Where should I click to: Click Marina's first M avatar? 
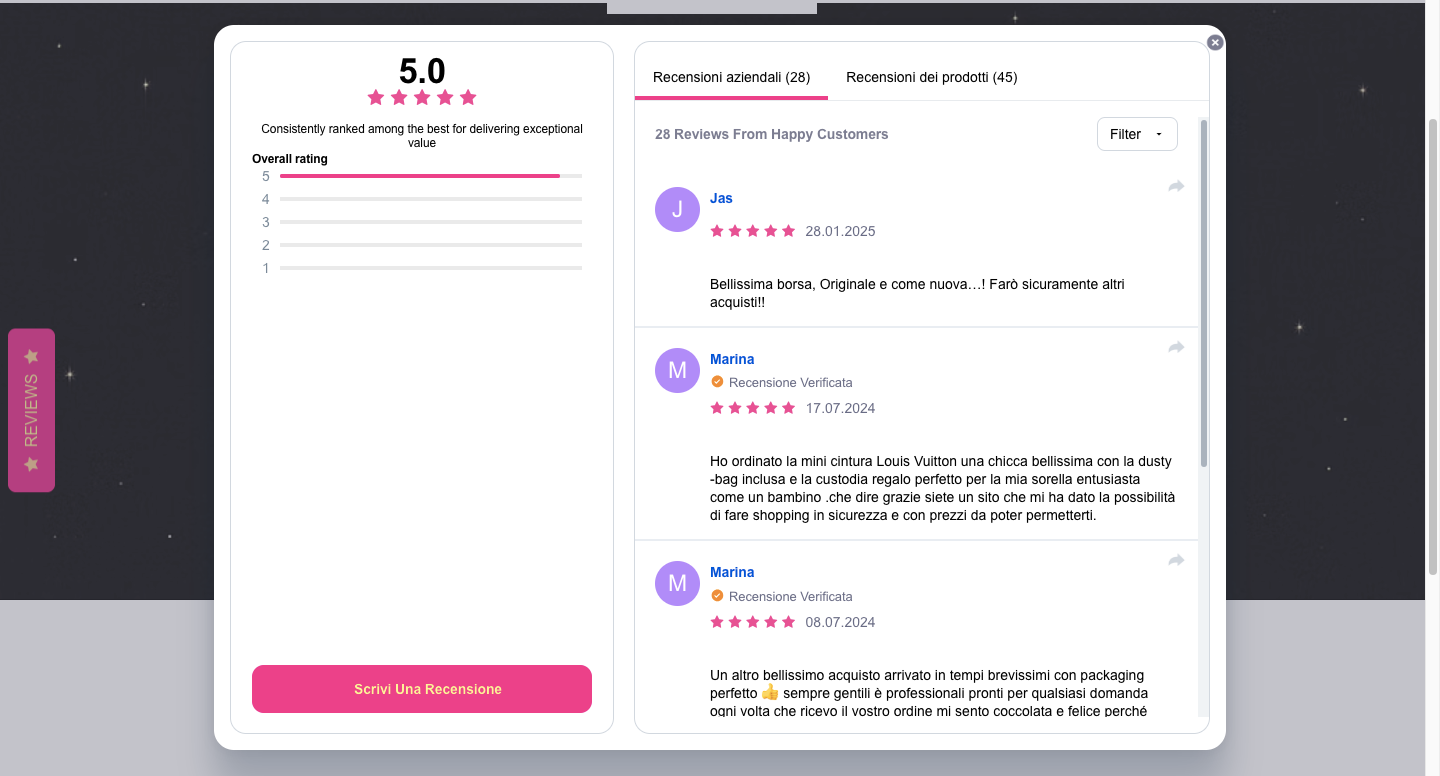click(677, 370)
